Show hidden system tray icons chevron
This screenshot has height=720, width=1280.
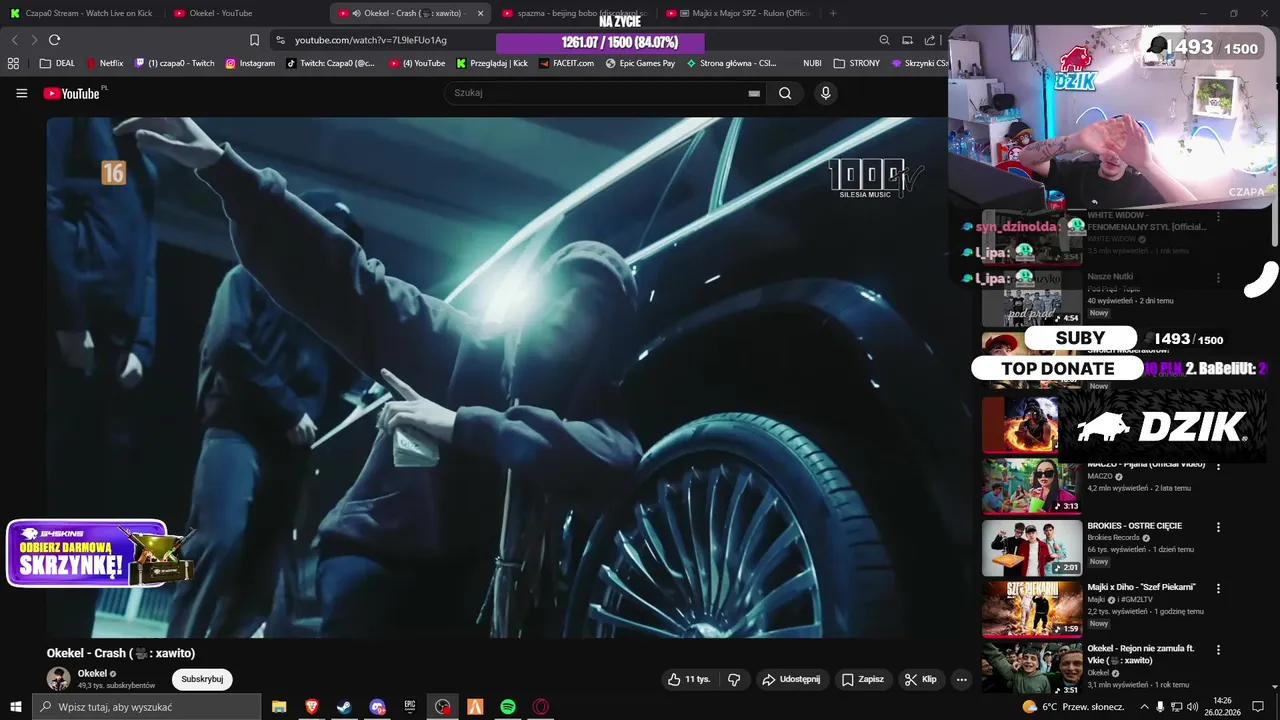(x=1145, y=706)
